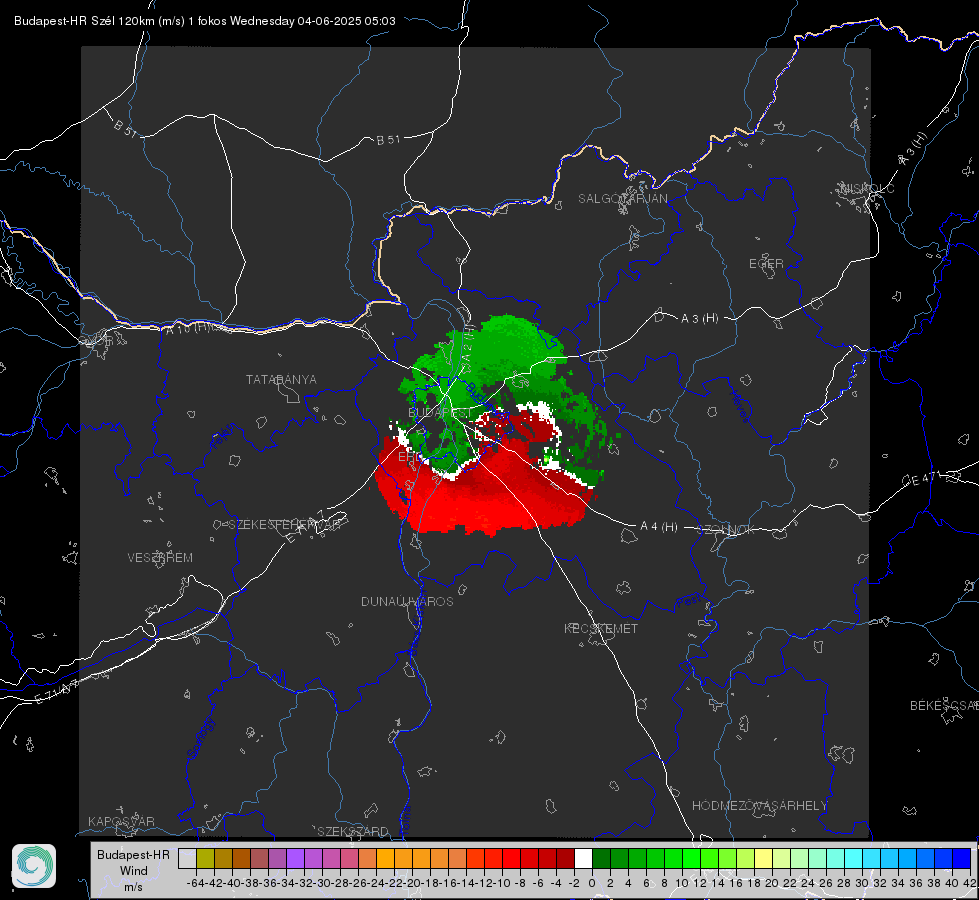The height and width of the screenshot is (900, 979).
Task: Click the Heves county label
Action: [x=739, y=406]
